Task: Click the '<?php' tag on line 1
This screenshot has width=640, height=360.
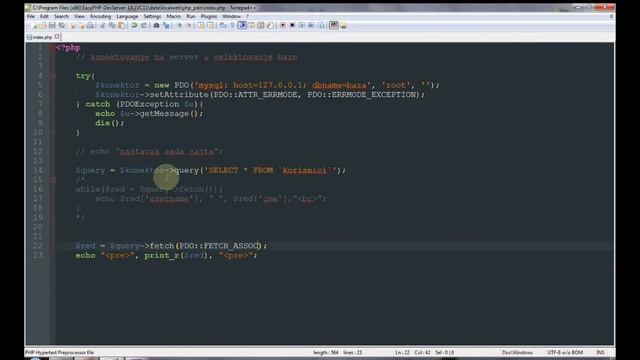Action: pyautogui.click(x=68, y=48)
